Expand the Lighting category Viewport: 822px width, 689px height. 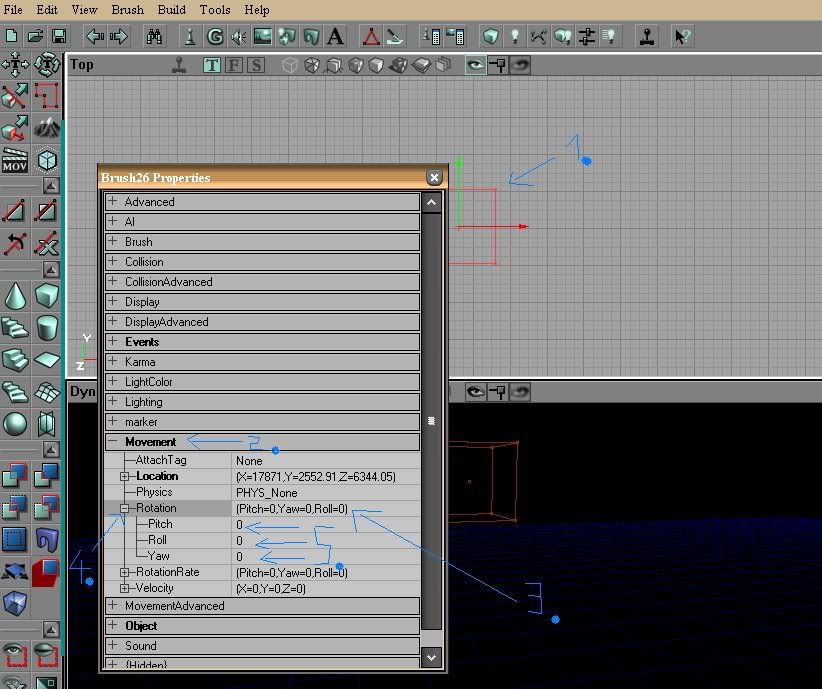(112, 401)
